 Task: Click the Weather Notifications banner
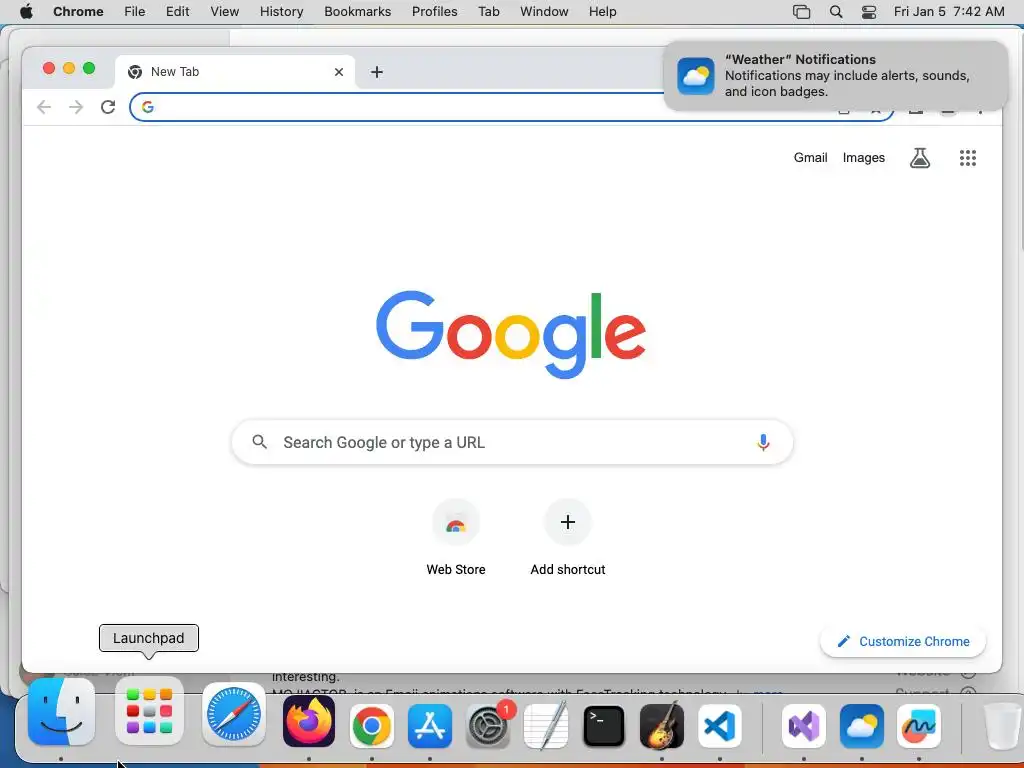(x=835, y=76)
